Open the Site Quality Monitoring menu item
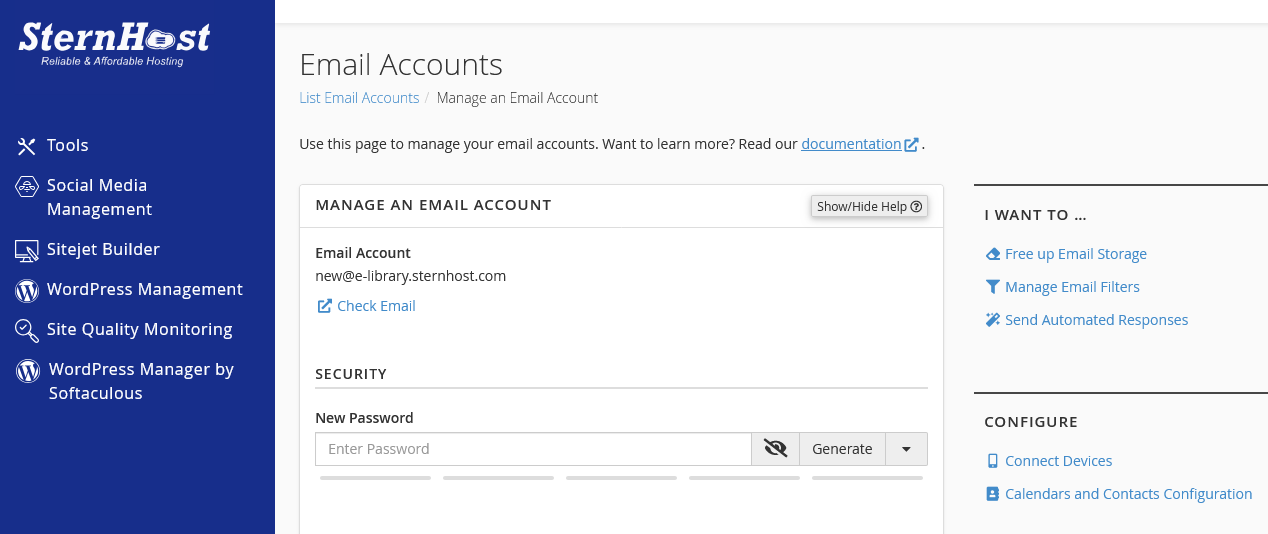This screenshot has height=534, width=1268. [x=139, y=330]
